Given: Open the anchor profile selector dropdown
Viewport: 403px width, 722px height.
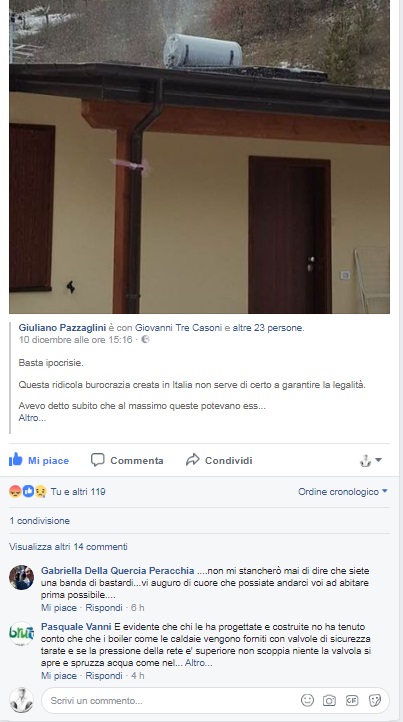Looking at the screenshot, I should click(371, 460).
